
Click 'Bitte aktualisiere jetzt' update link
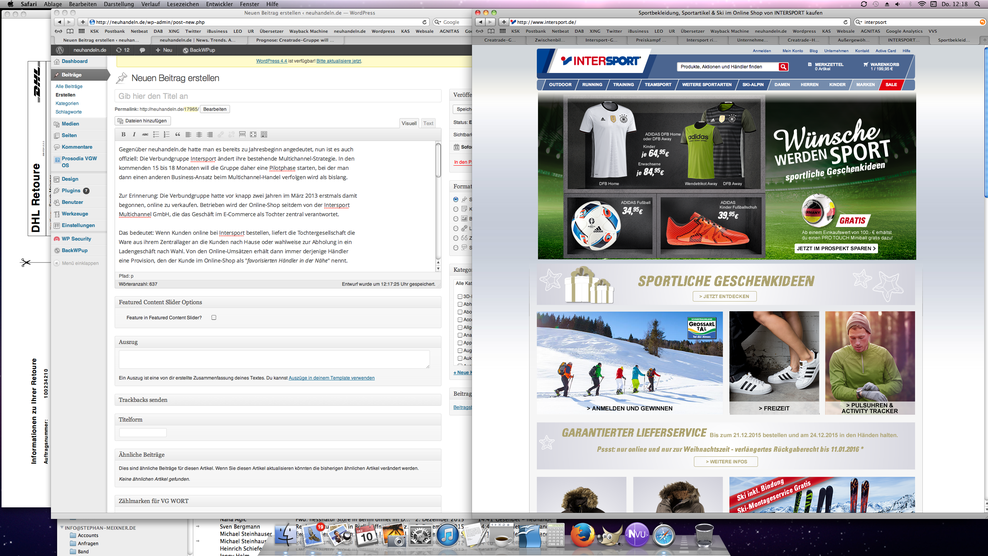(x=339, y=61)
